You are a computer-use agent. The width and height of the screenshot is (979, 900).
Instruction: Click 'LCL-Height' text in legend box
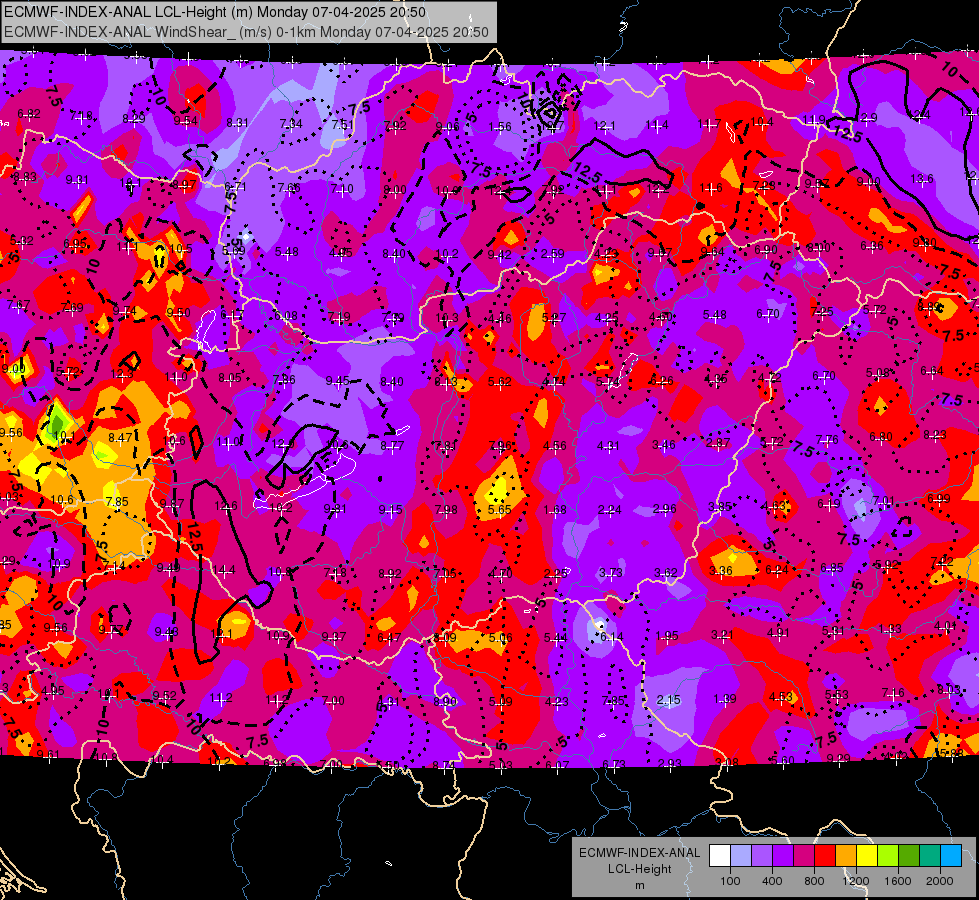click(x=639, y=869)
